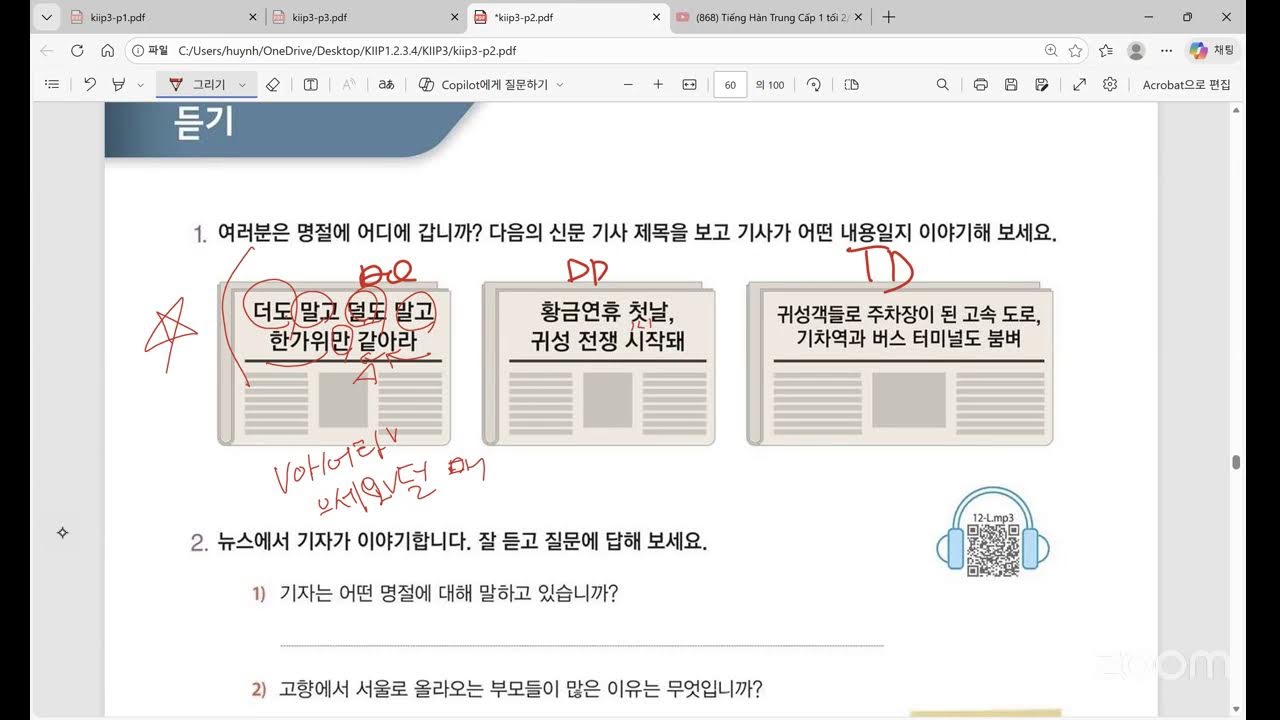Screen dimensions: 1280x720
Task: Open browser settings and more menu
Action: (1166, 50)
